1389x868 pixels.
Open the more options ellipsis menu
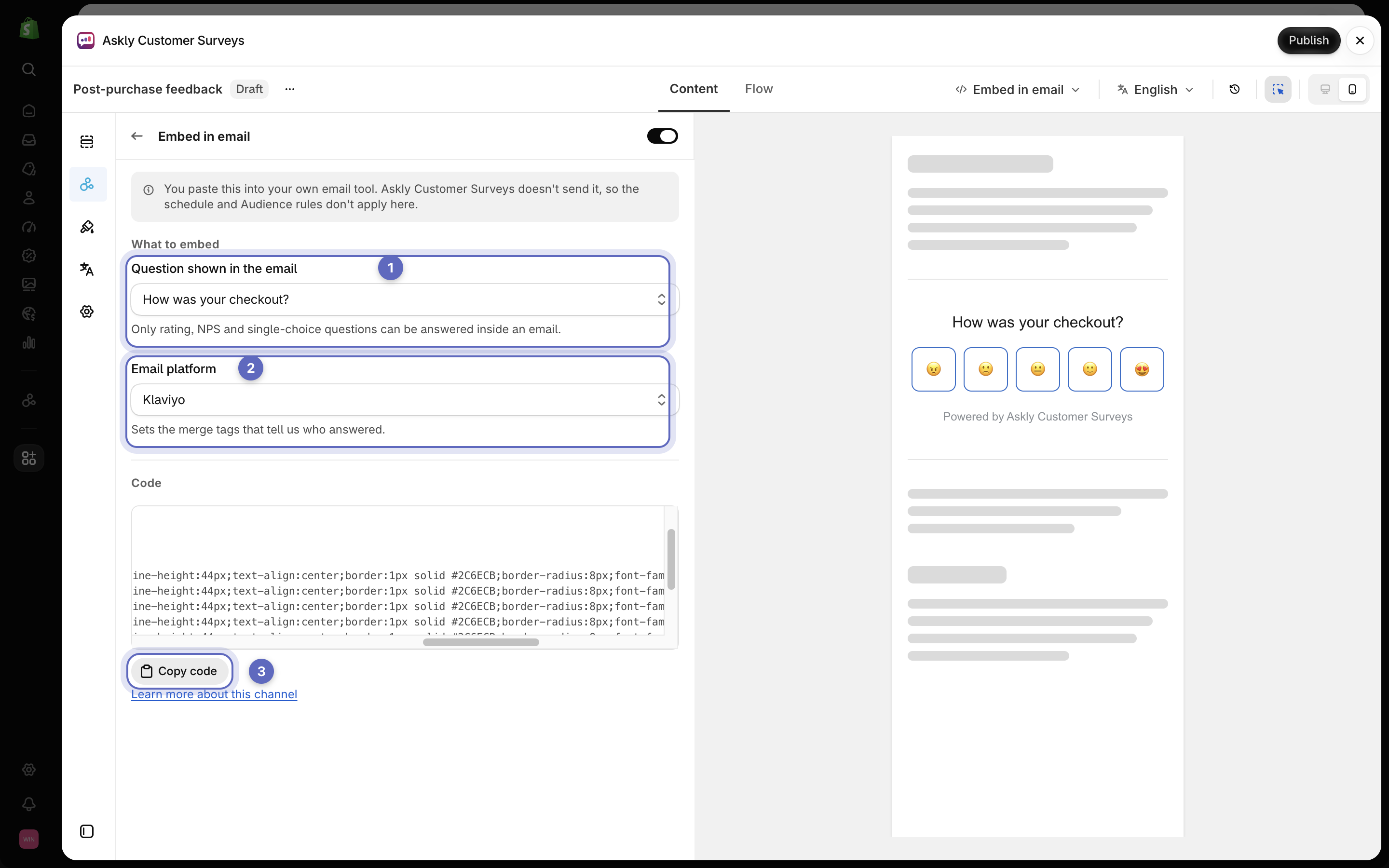(290, 89)
